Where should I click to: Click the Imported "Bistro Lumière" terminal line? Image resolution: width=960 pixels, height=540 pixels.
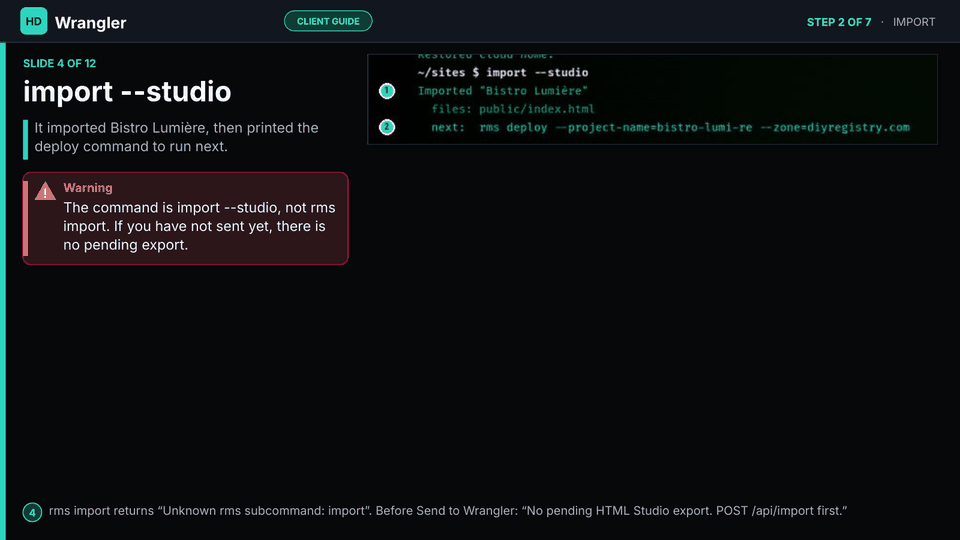click(x=503, y=91)
